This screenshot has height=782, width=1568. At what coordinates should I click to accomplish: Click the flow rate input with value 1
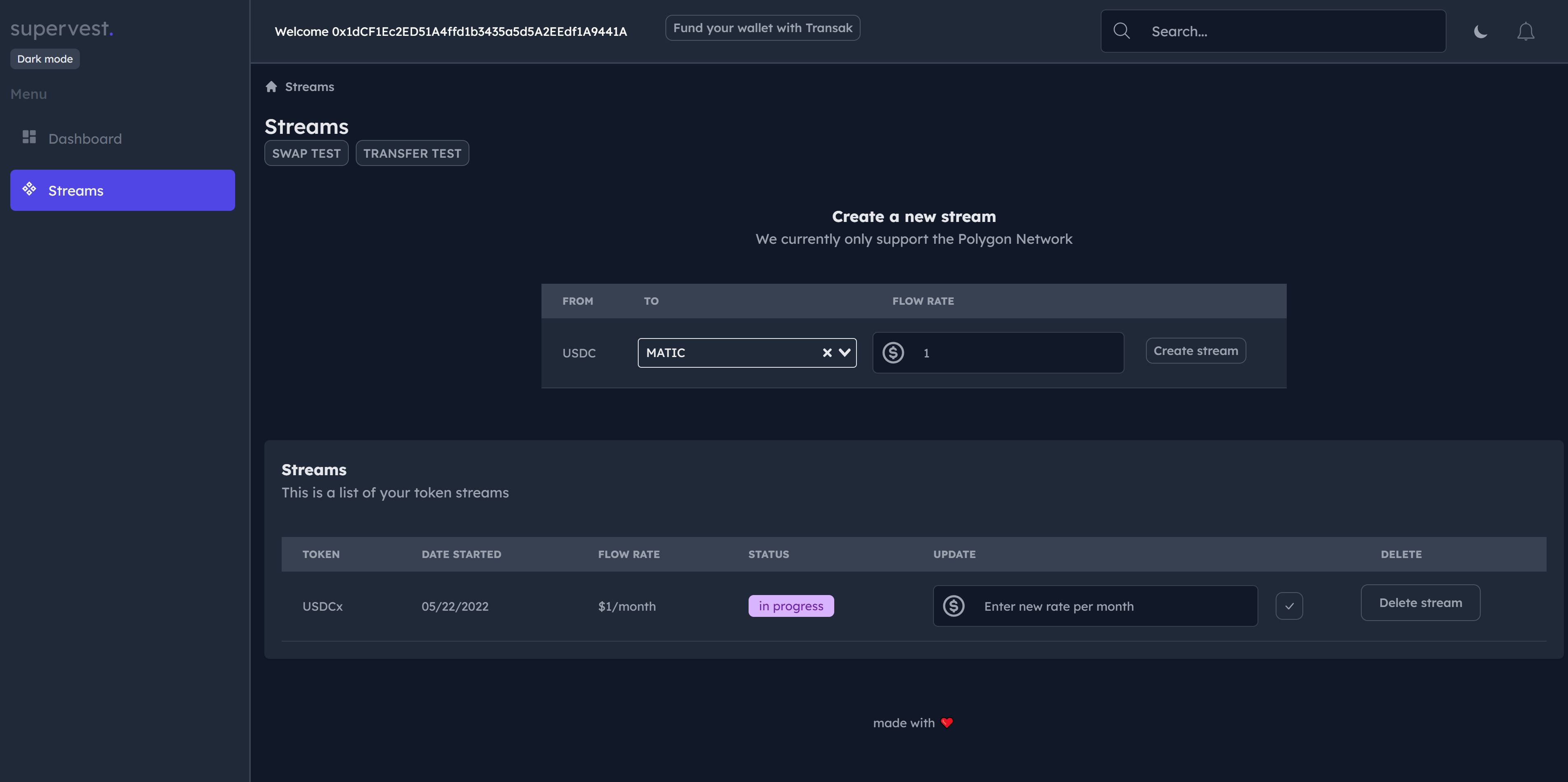click(998, 352)
